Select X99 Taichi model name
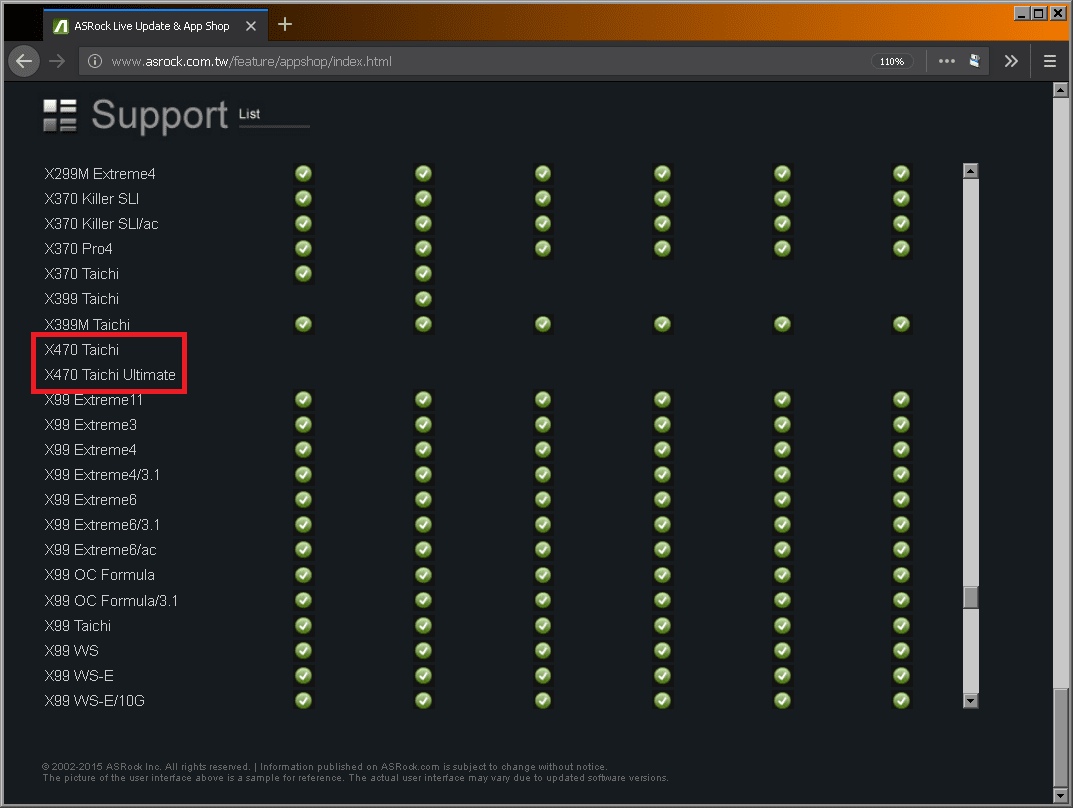 (x=77, y=626)
